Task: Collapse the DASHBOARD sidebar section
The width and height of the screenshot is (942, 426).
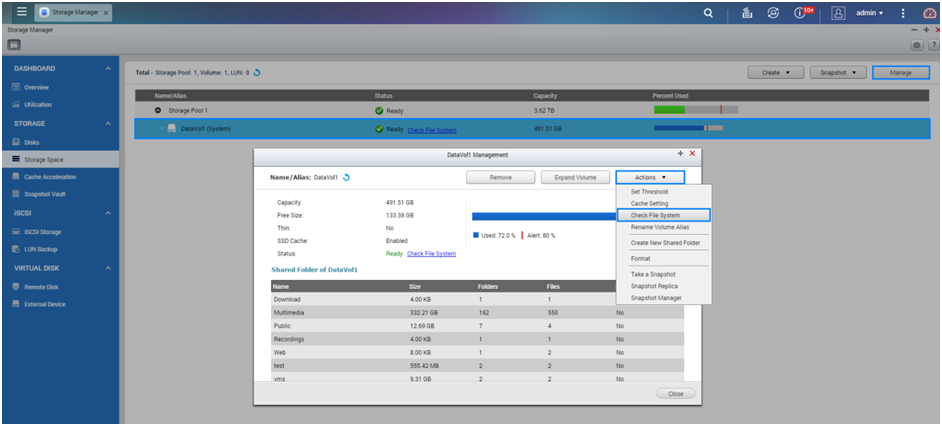Action: pos(108,69)
